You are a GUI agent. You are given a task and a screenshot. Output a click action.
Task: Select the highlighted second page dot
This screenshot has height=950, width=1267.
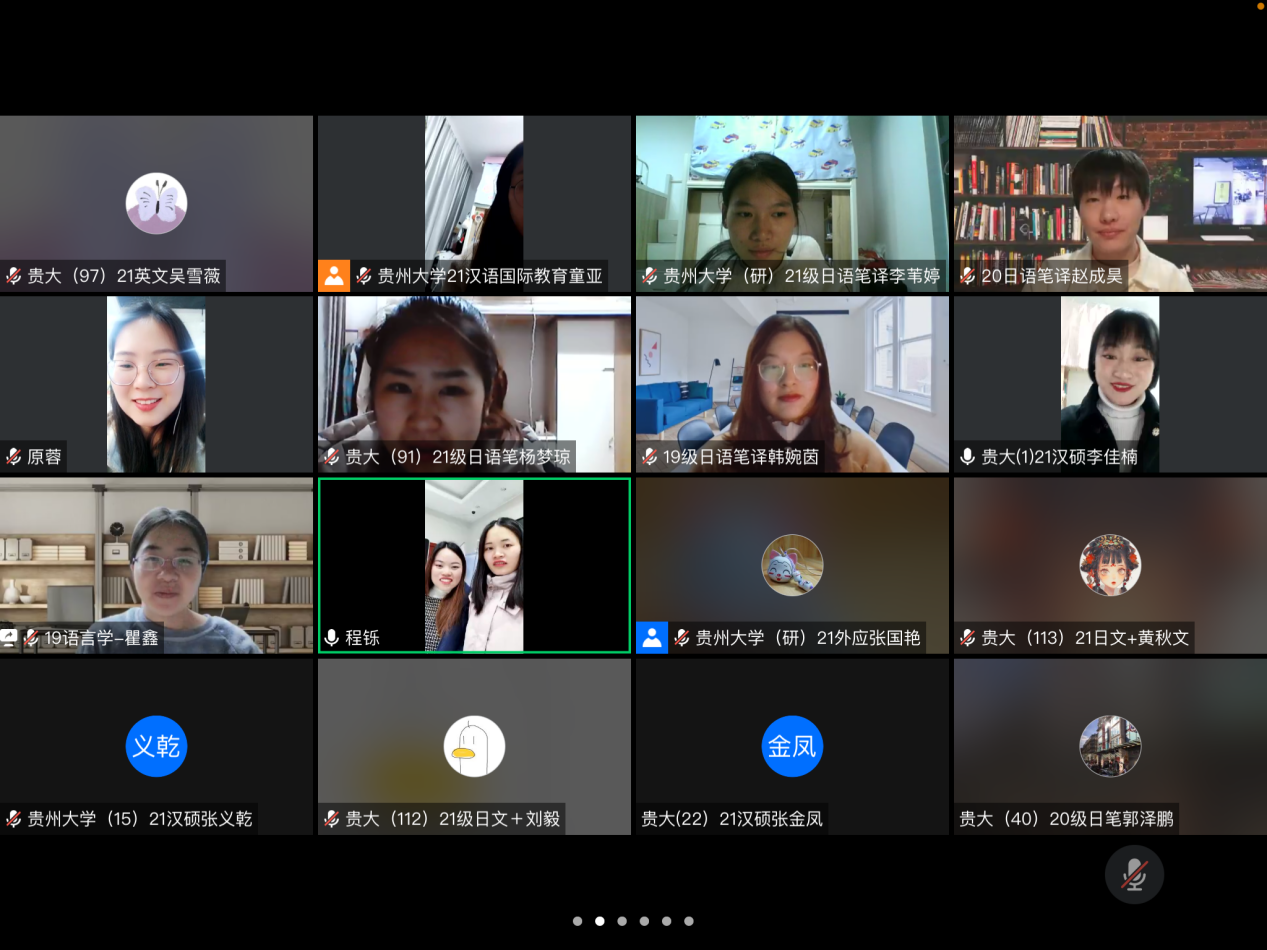(600, 921)
